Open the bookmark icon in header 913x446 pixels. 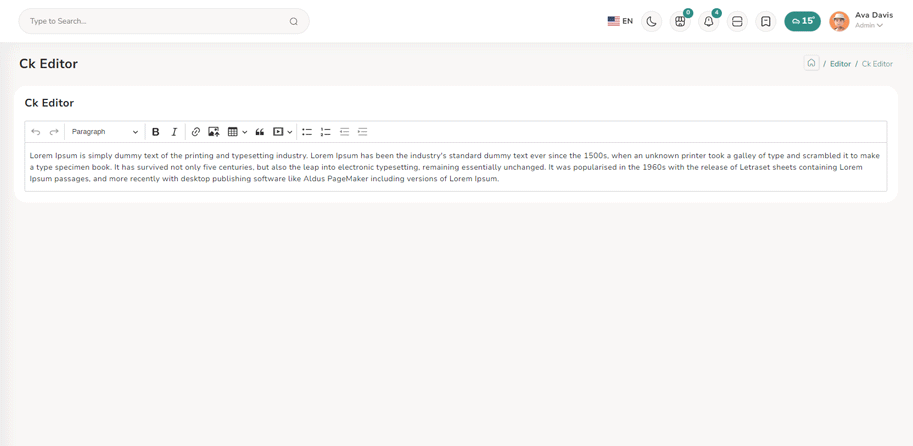tap(766, 21)
